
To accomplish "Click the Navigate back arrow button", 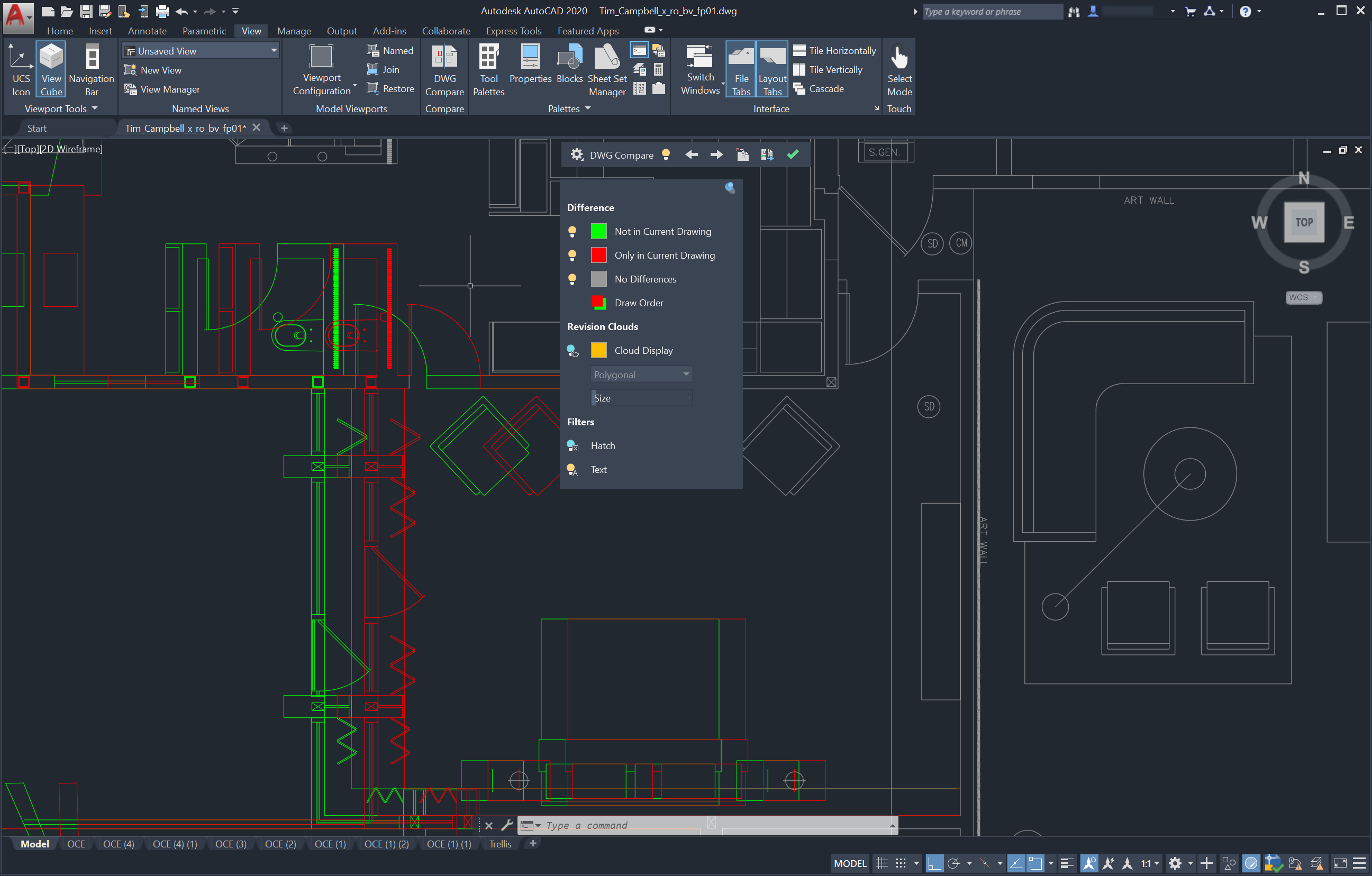I will pyautogui.click(x=691, y=154).
